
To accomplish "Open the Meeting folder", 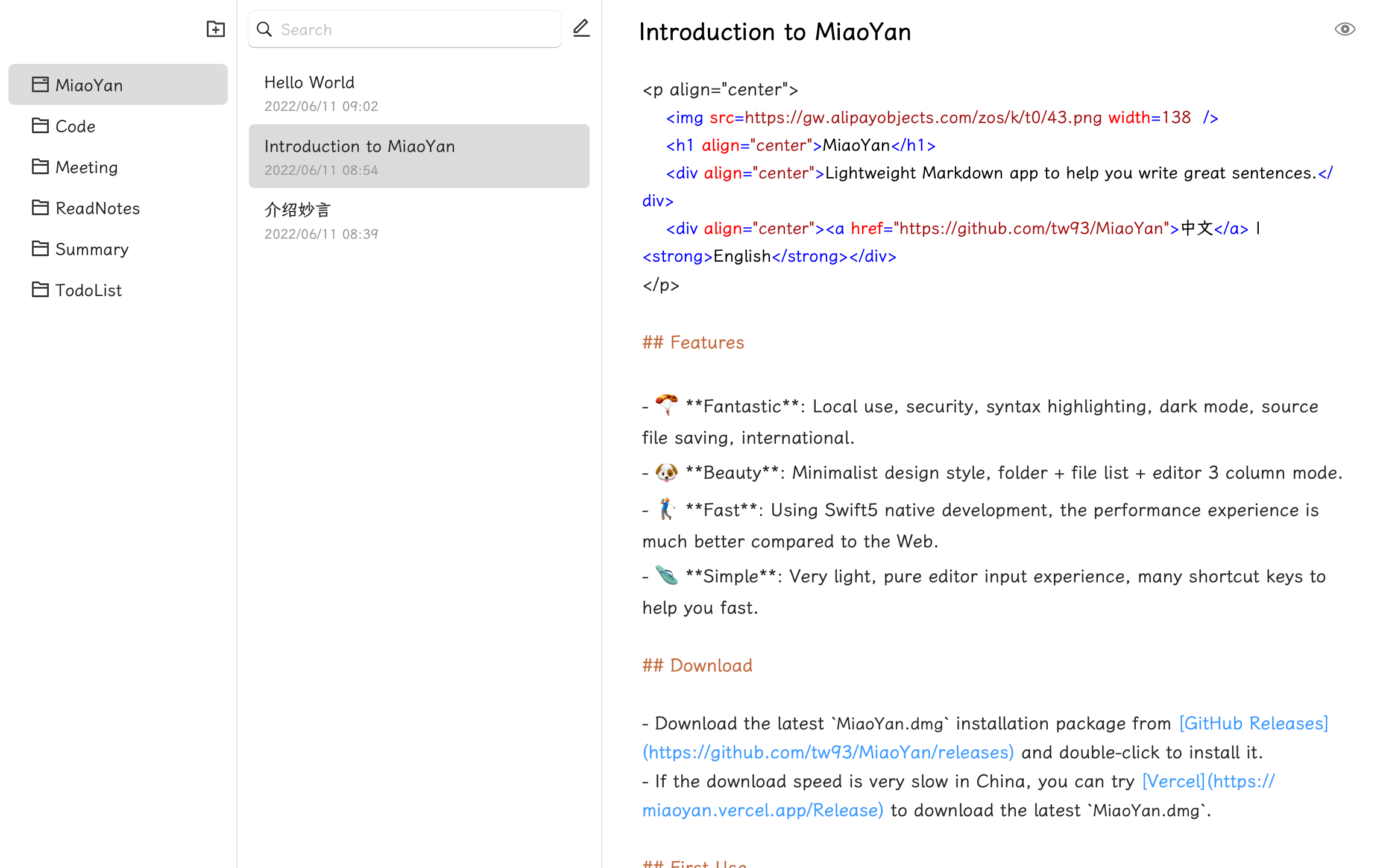I will [x=118, y=167].
